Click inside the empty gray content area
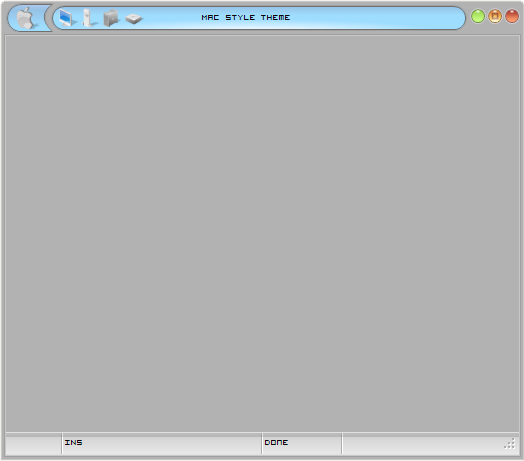The height and width of the screenshot is (461, 524). (x=262, y=233)
